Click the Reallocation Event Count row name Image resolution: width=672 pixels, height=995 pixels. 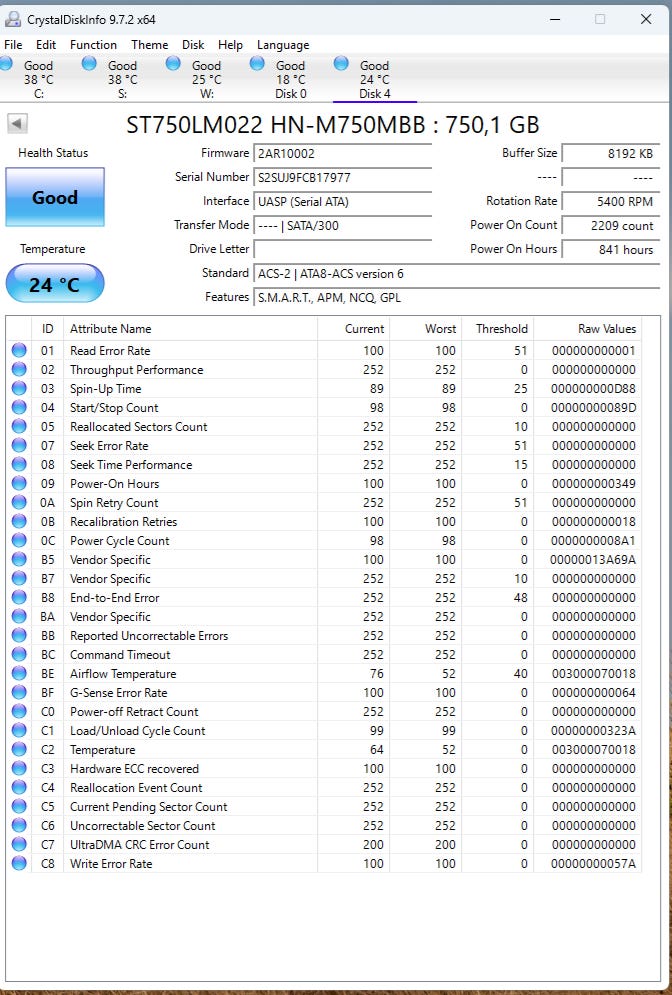(136, 787)
